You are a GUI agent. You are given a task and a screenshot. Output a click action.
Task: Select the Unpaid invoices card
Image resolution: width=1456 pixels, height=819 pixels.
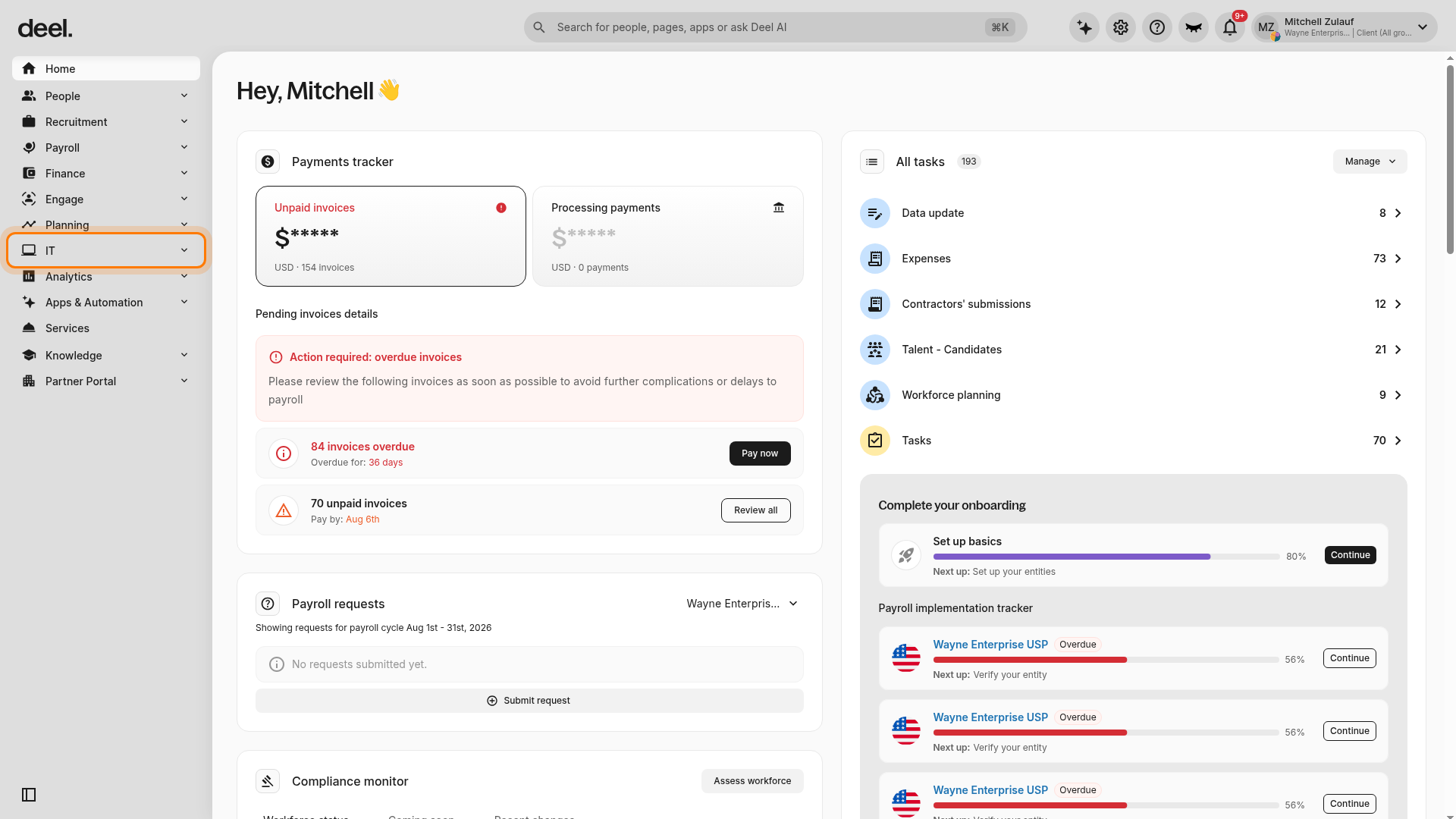pos(391,236)
